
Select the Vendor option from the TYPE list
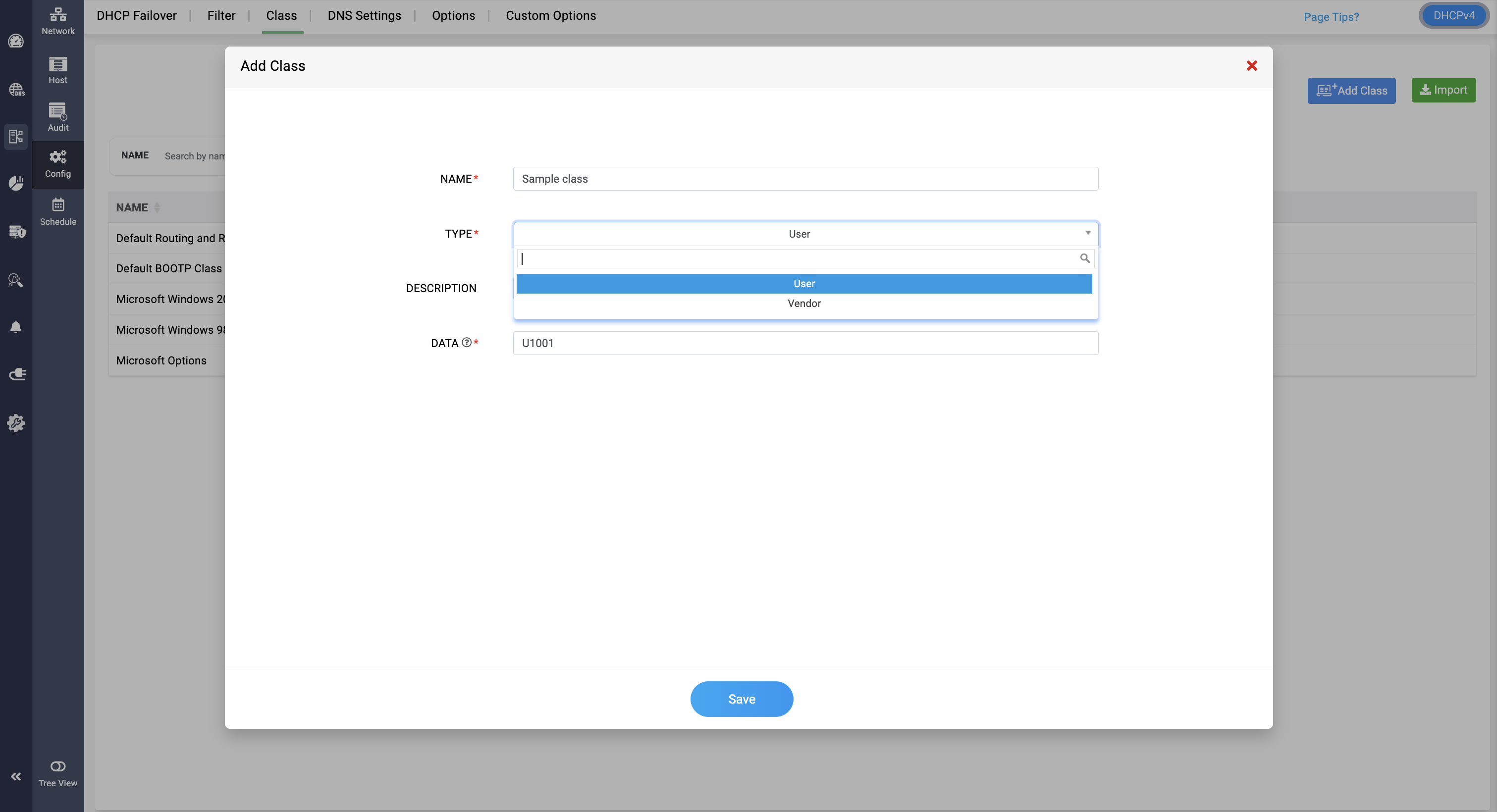pos(803,303)
